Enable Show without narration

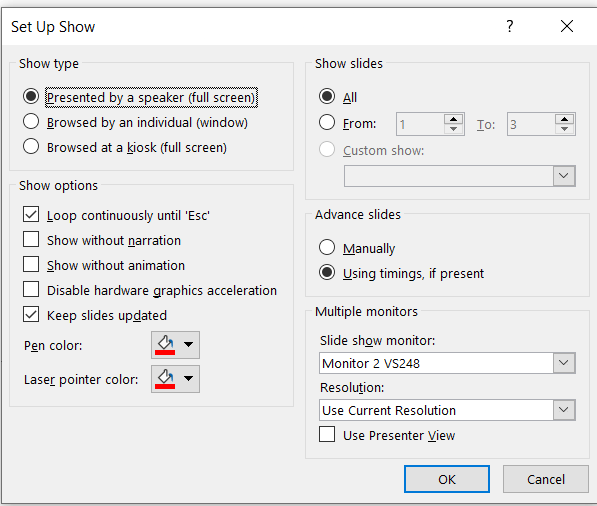31,240
